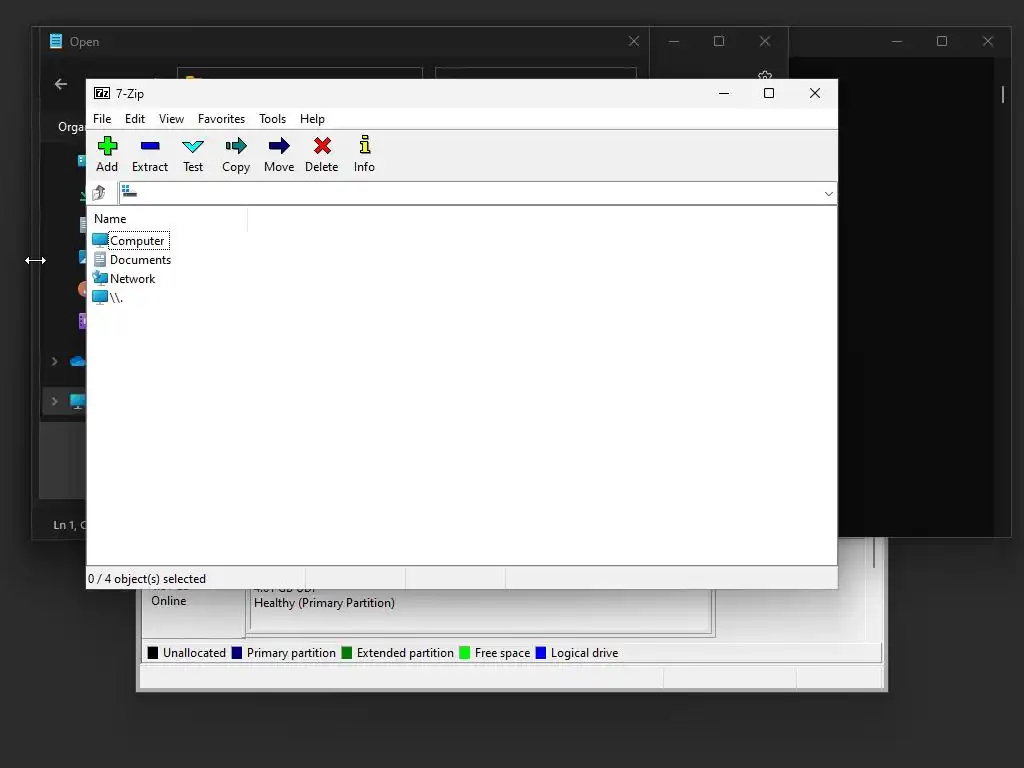Click the Healthy (Primary Partition) volume block

(480, 610)
